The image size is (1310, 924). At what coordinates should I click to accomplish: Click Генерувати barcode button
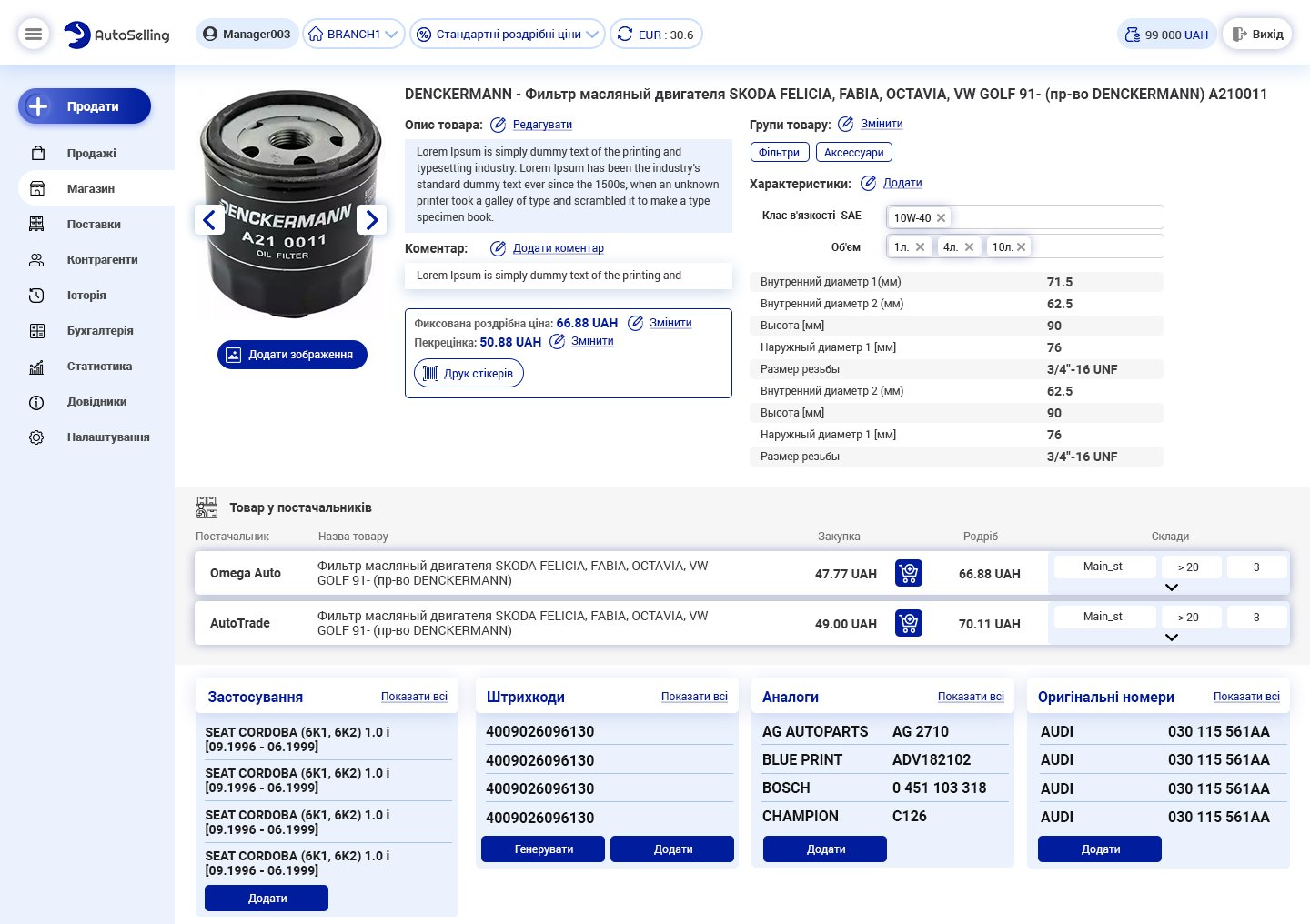(543, 849)
